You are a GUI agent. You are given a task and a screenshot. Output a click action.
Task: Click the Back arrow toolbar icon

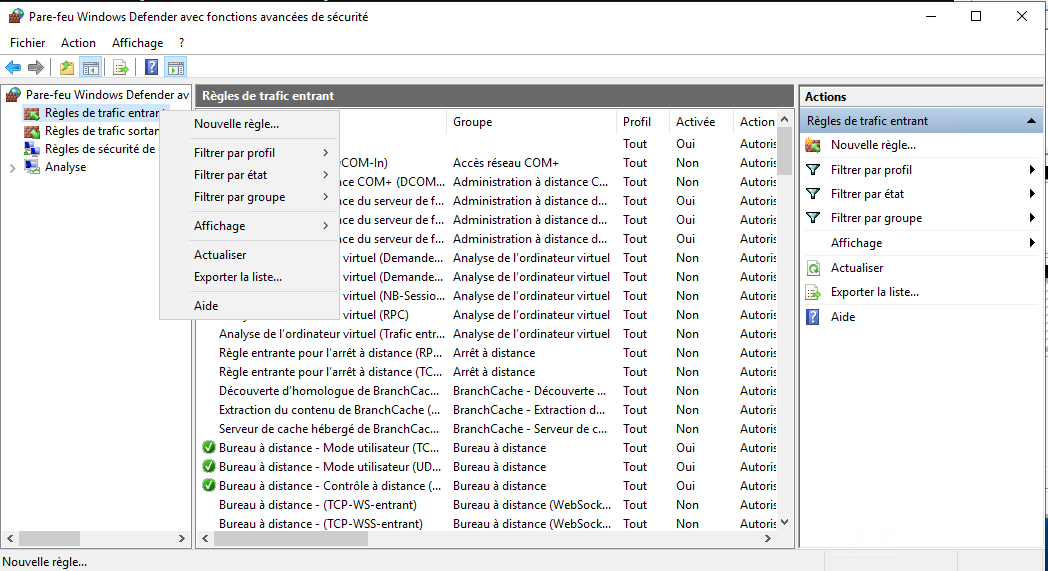tap(13, 68)
